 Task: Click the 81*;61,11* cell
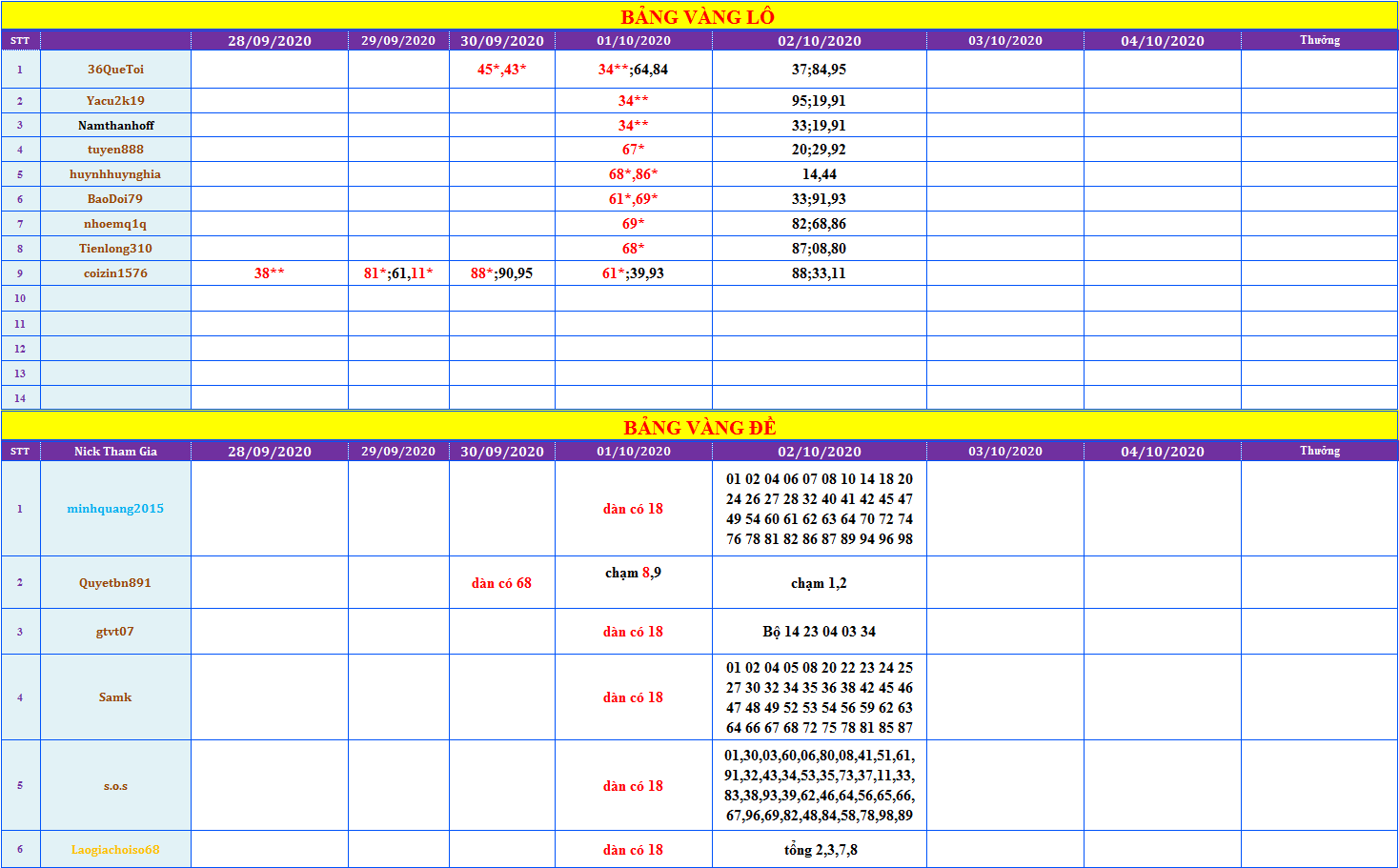click(x=398, y=273)
